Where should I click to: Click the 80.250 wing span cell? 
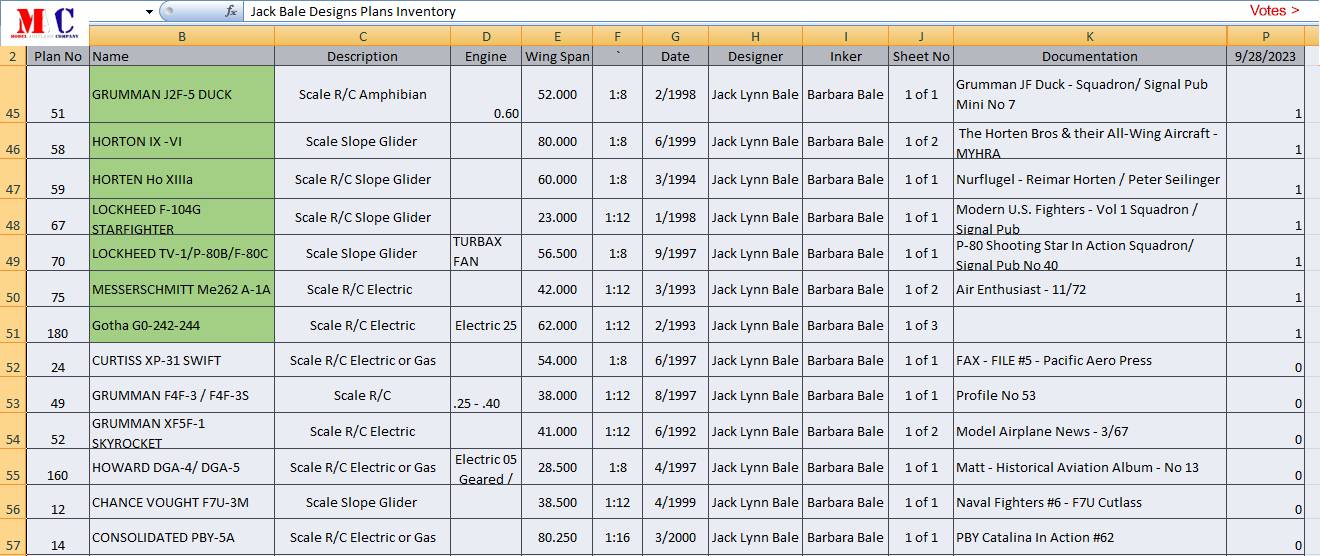[557, 537]
